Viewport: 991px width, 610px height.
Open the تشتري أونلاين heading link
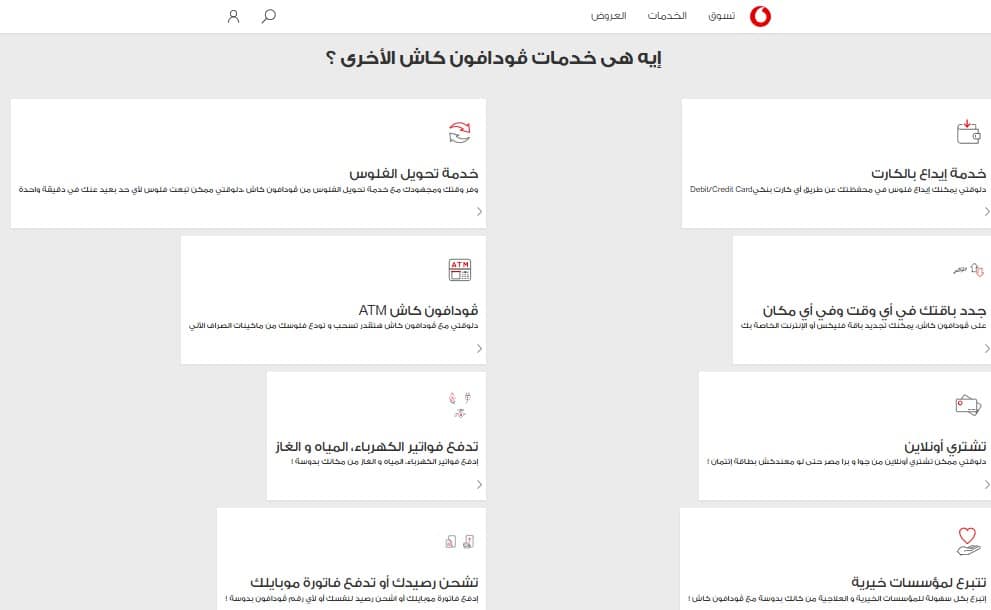coord(946,446)
